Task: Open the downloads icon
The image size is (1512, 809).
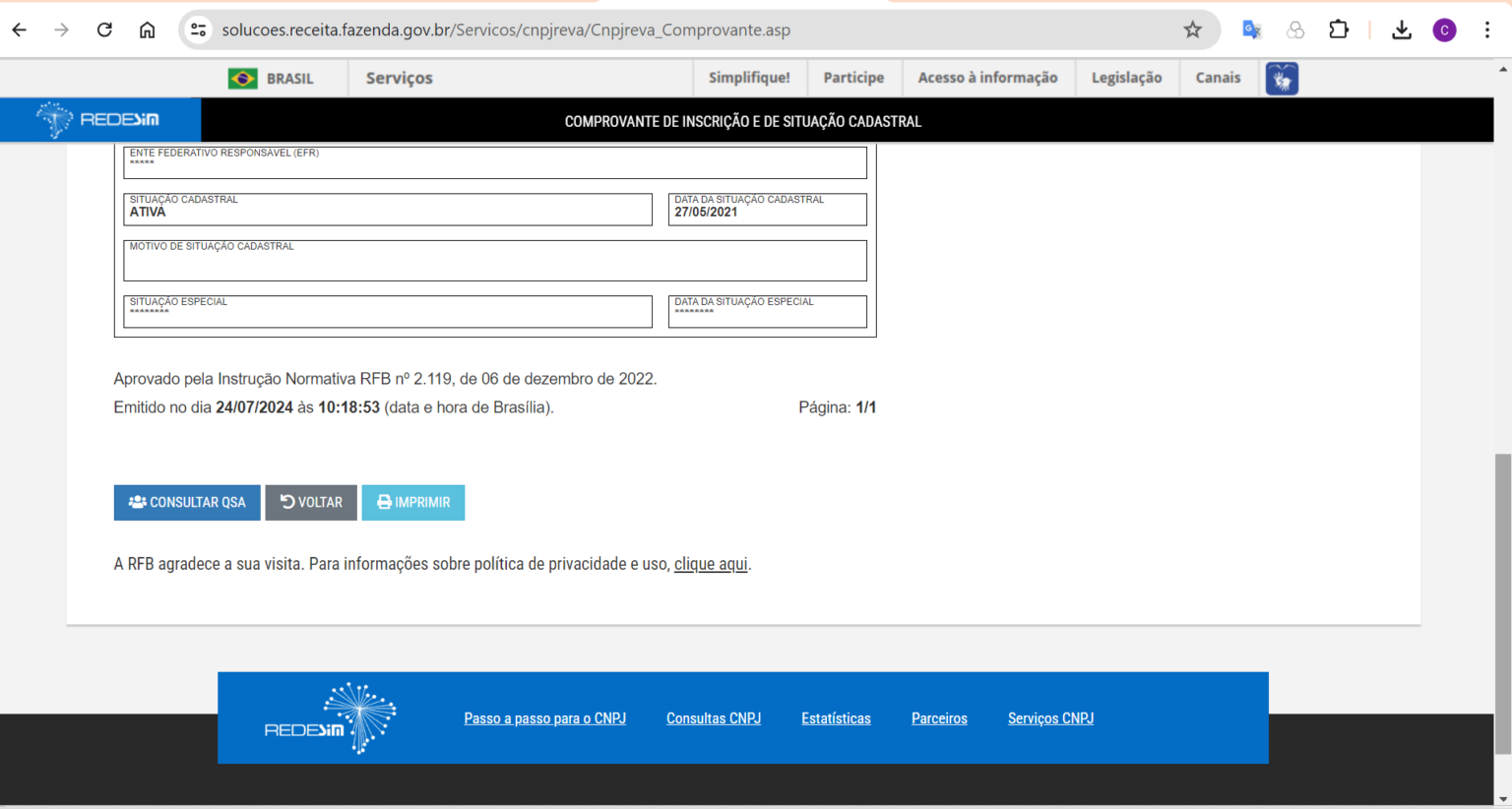Action: coord(1401,30)
